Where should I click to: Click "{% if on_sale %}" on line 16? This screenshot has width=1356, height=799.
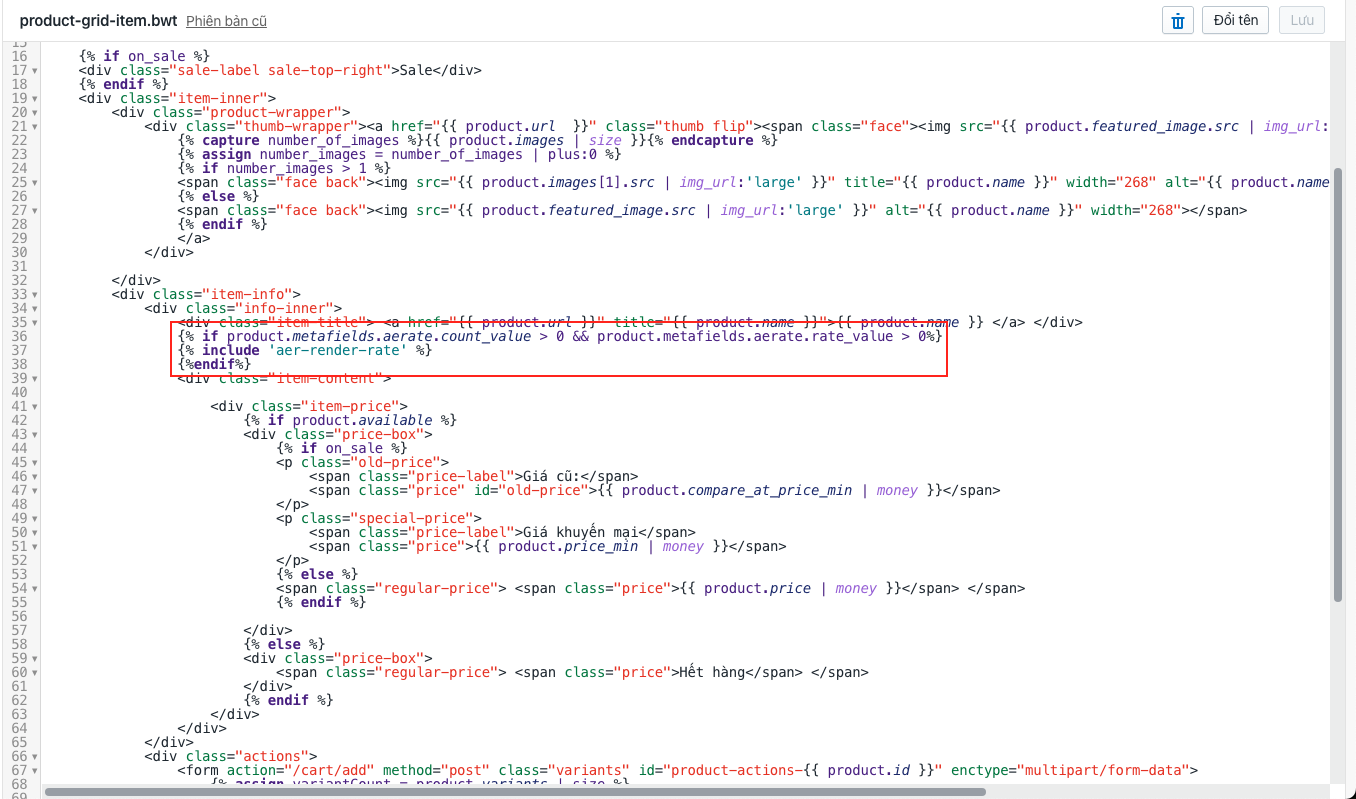click(x=144, y=56)
